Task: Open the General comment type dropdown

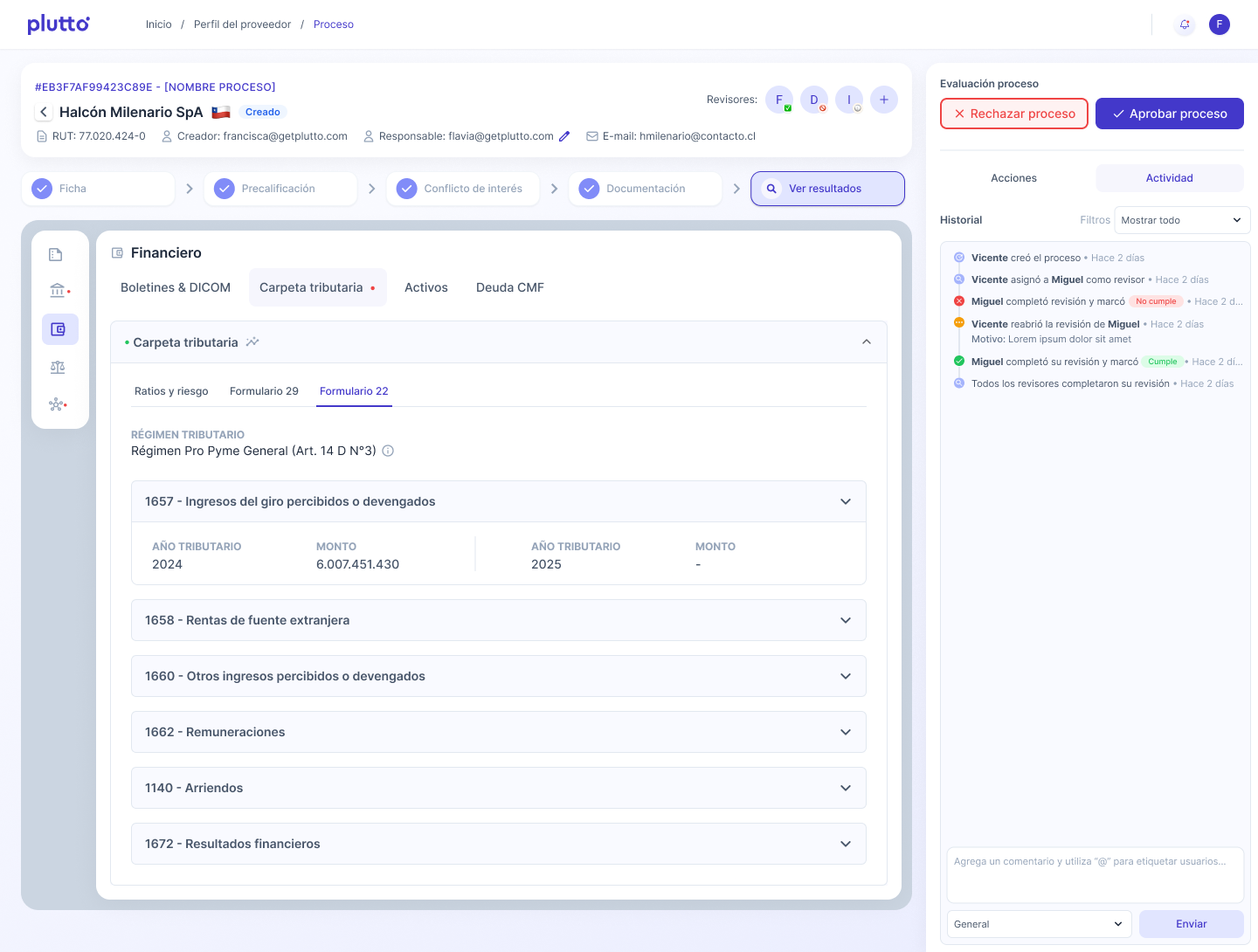Action: pos(1039,924)
